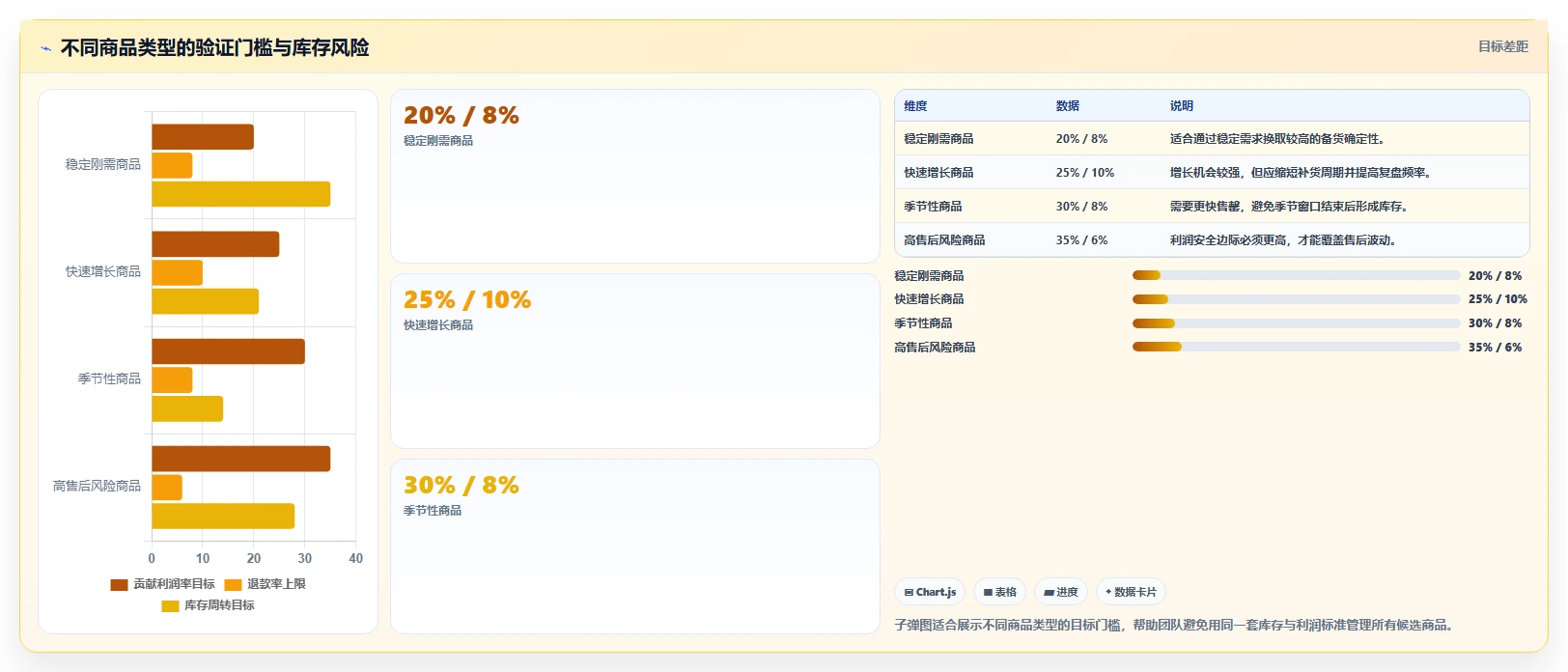The width and height of the screenshot is (1568, 672).
Task: Click the 25% / 10% table cell
Action: 1084,173
